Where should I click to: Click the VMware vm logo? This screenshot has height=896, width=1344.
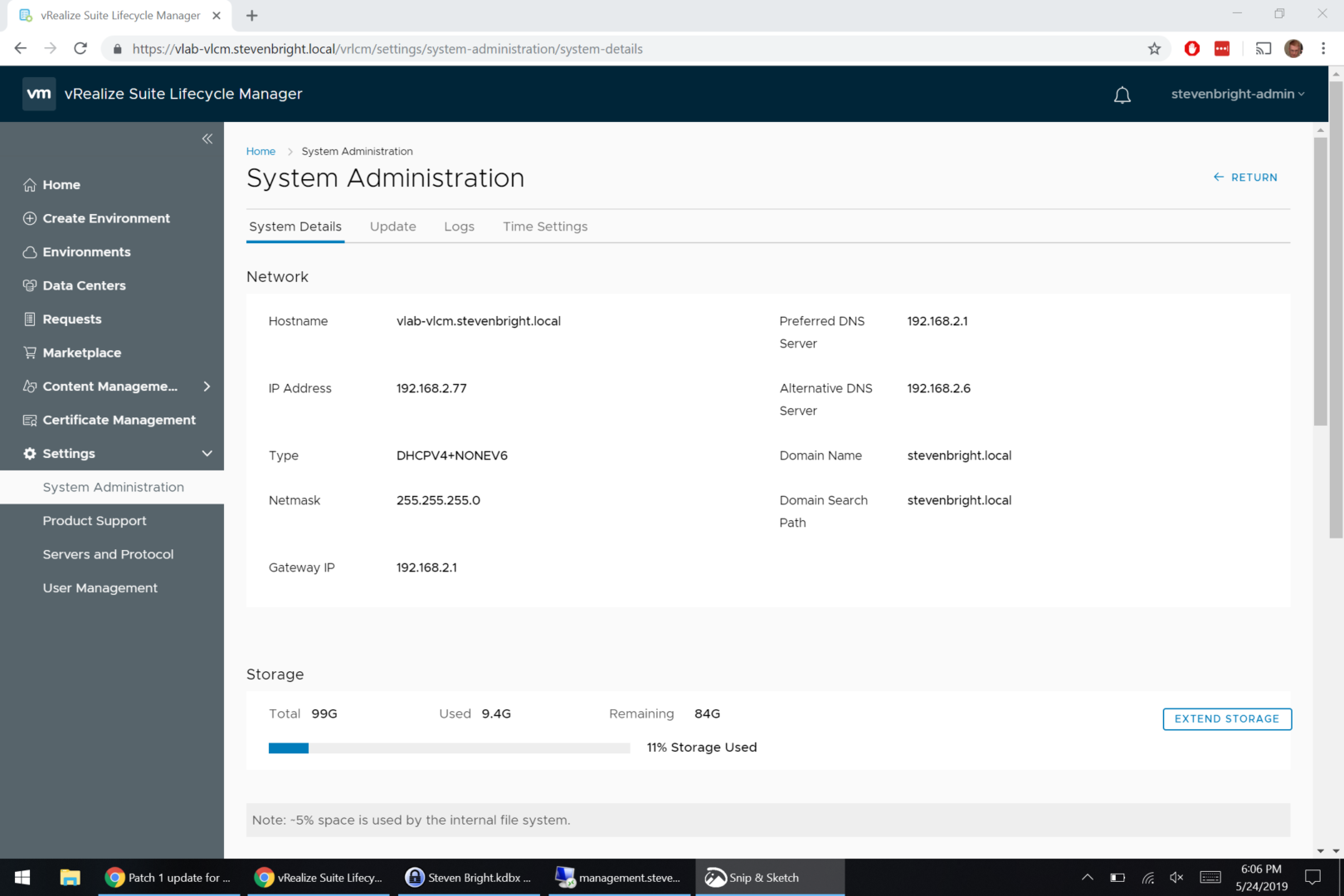pyautogui.click(x=39, y=94)
